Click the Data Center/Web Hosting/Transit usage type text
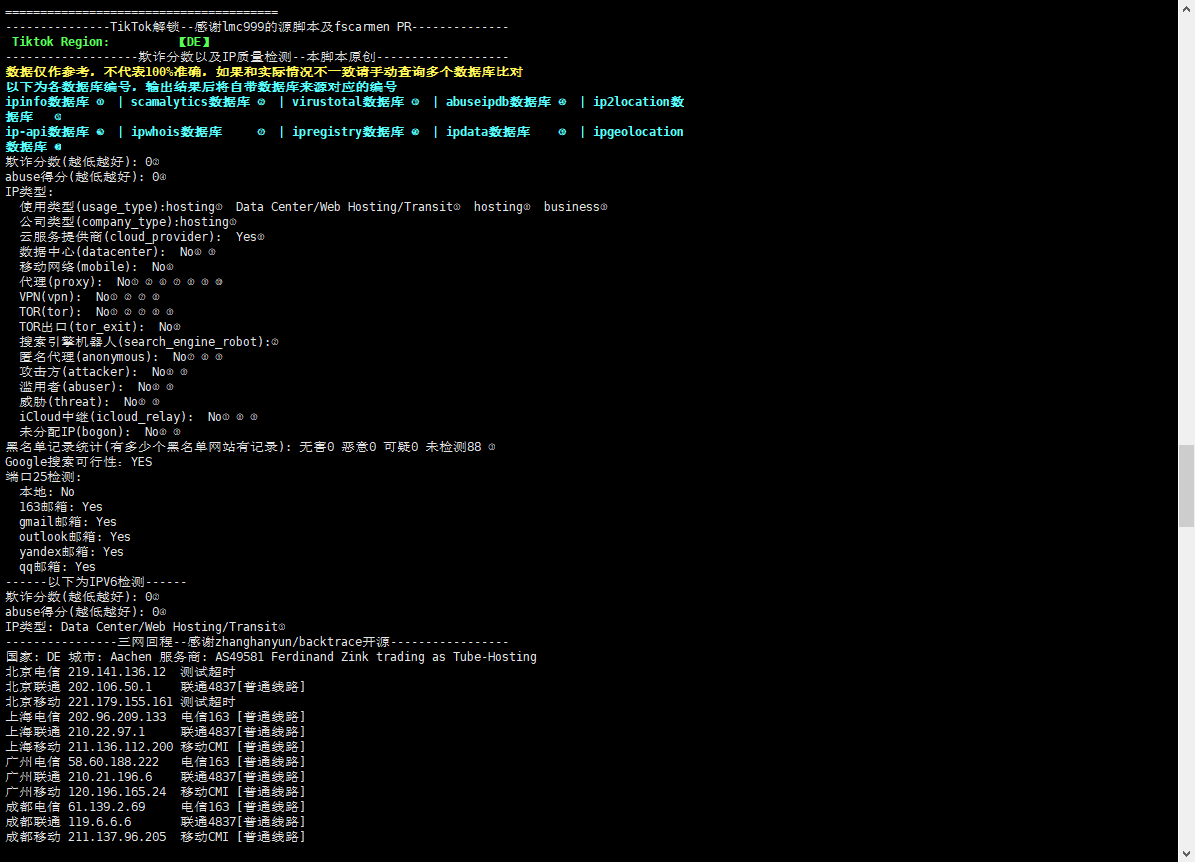The height and width of the screenshot is (862, 1195). (344, 207)
